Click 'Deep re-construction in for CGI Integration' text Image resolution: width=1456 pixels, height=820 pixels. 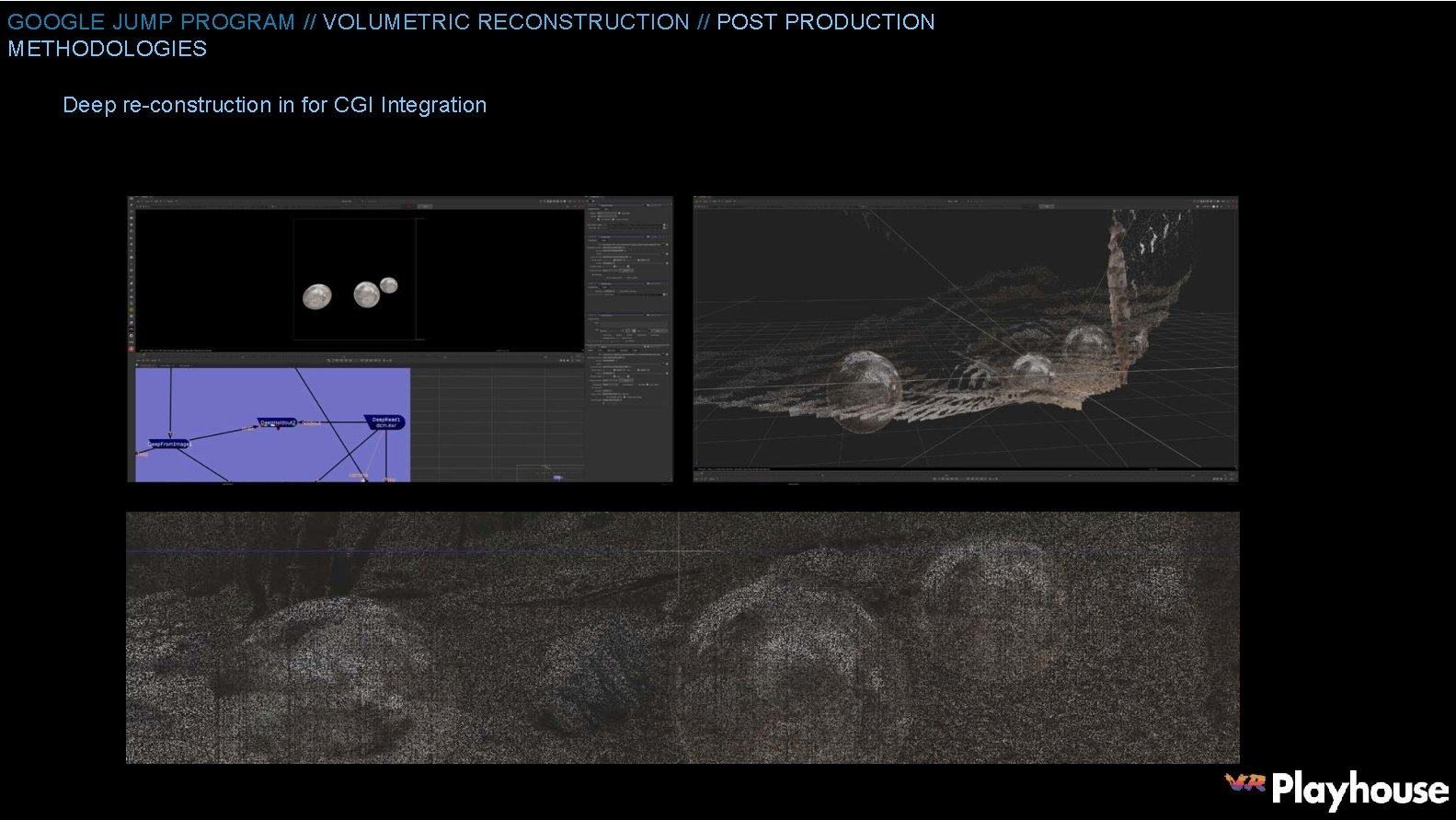[x=274, y=105]
